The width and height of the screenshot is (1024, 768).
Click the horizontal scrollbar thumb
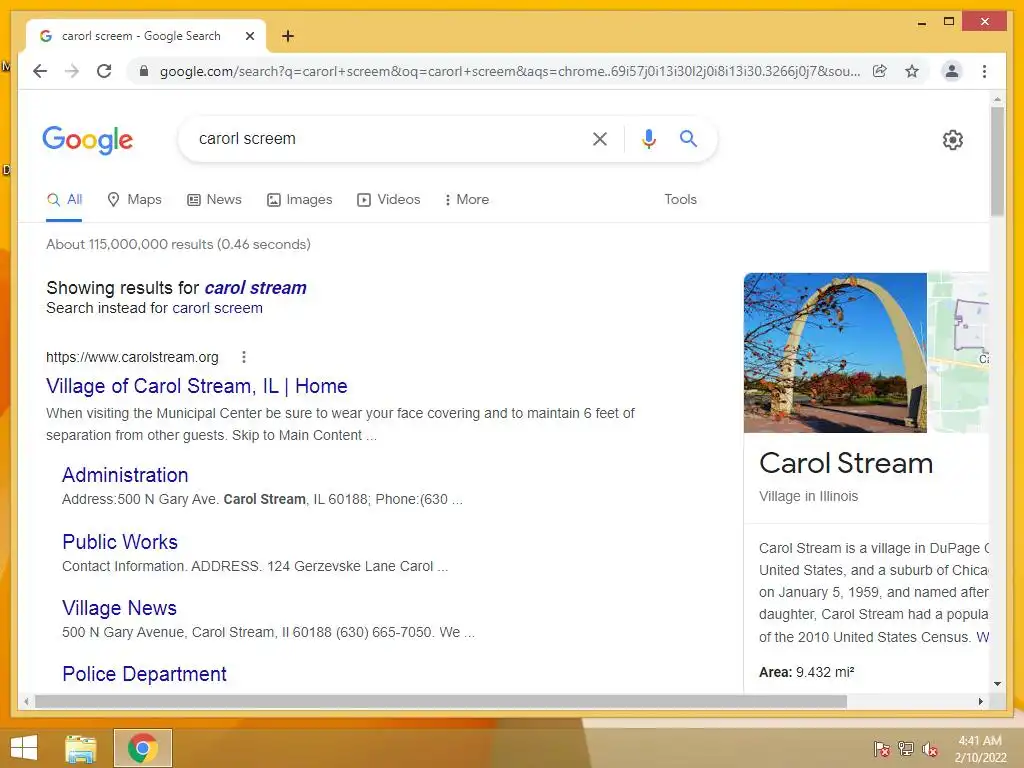[x=441, y=701]
